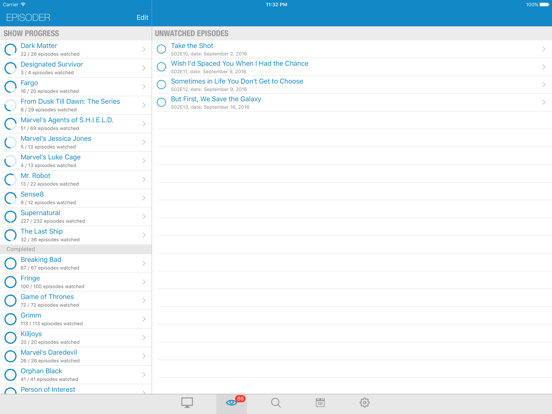Viewport: 552px width, 414px height.
Task: Click the battery indicator in status bar
Action: click(544, 5)
